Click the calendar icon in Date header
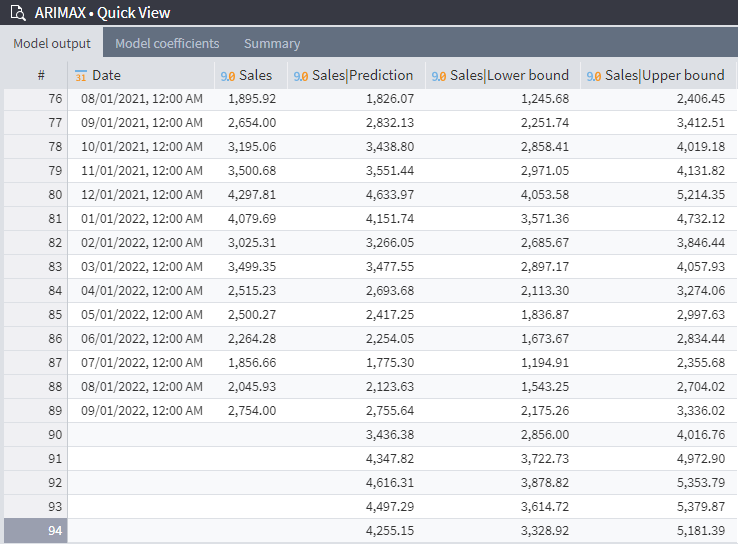Viewport: 738px width, 544px height. 81,76
